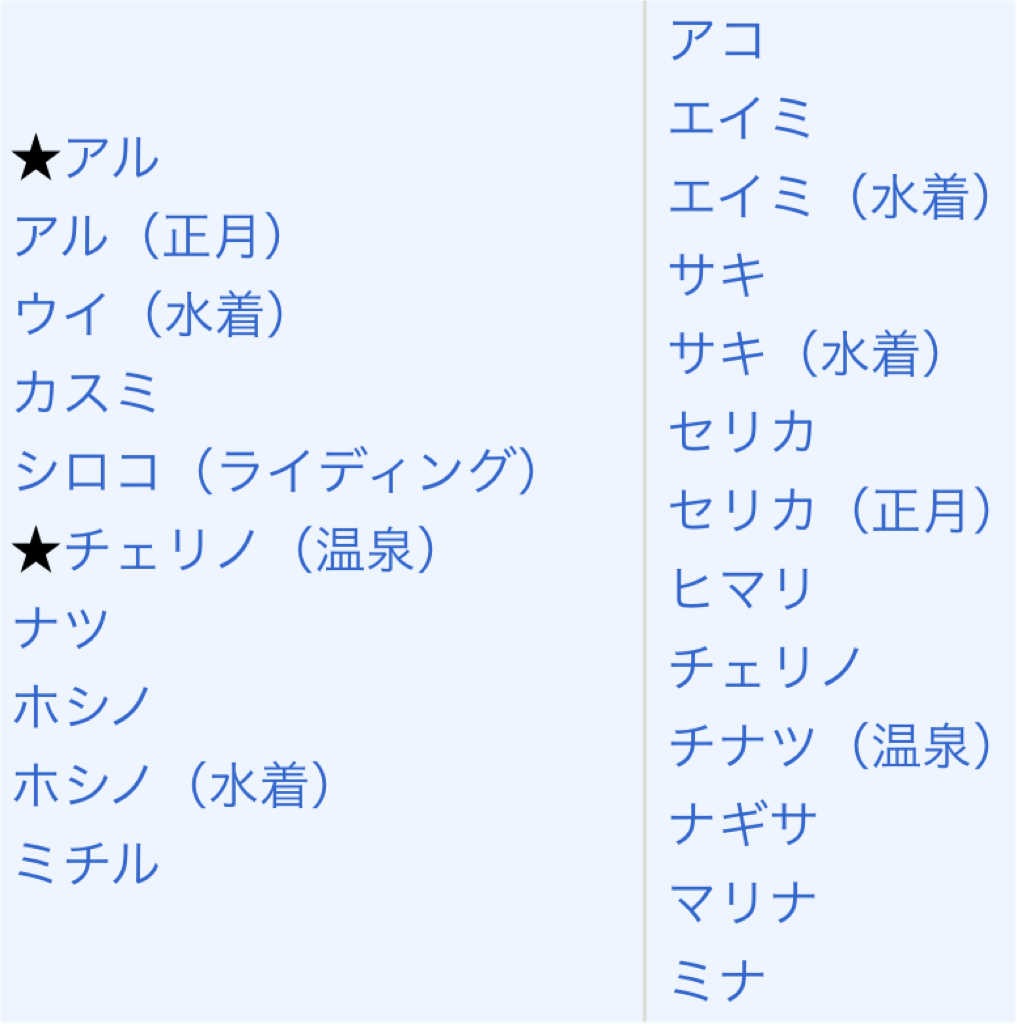Click the アル（正月） link
Screen dimensions: 1017x1024
(149, 236)
